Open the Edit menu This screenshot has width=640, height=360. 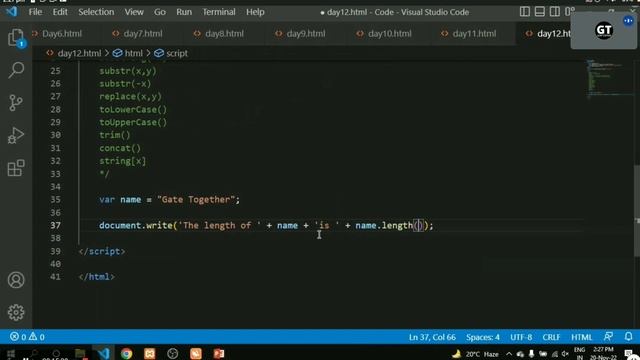click(60, 12)
